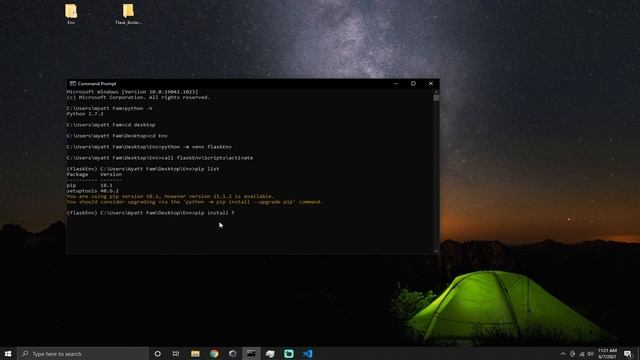Click the taskbar clock and date
The width and height of the screenshot is (640, 360).
coord(607,353)
